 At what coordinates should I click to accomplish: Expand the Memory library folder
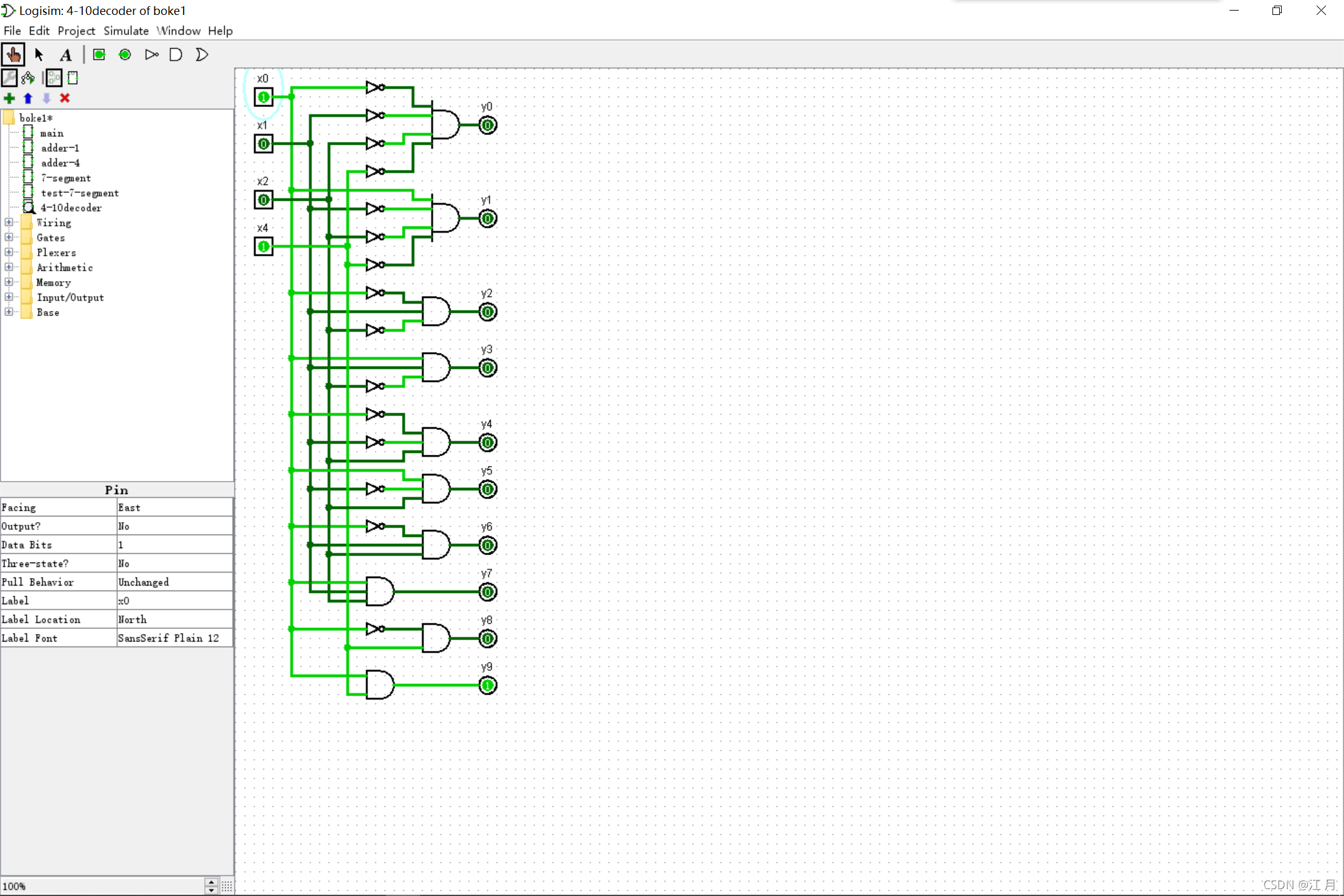pos(9,282)
